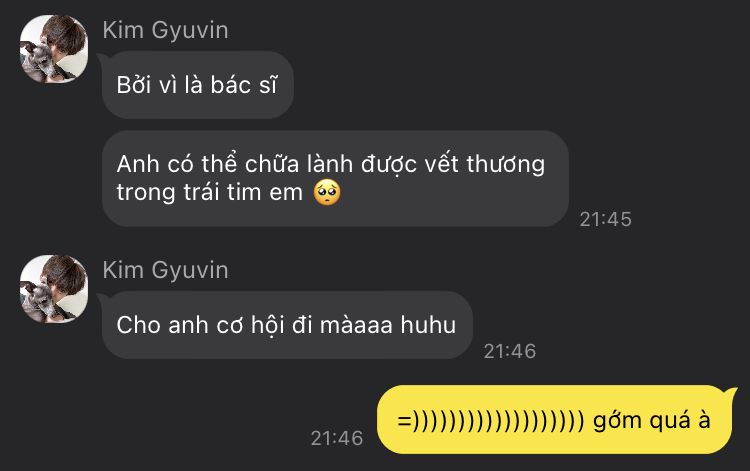Open the first Kim Gyuvin profile avatar
Screen dimensions: 750x471
coord(54,49)
